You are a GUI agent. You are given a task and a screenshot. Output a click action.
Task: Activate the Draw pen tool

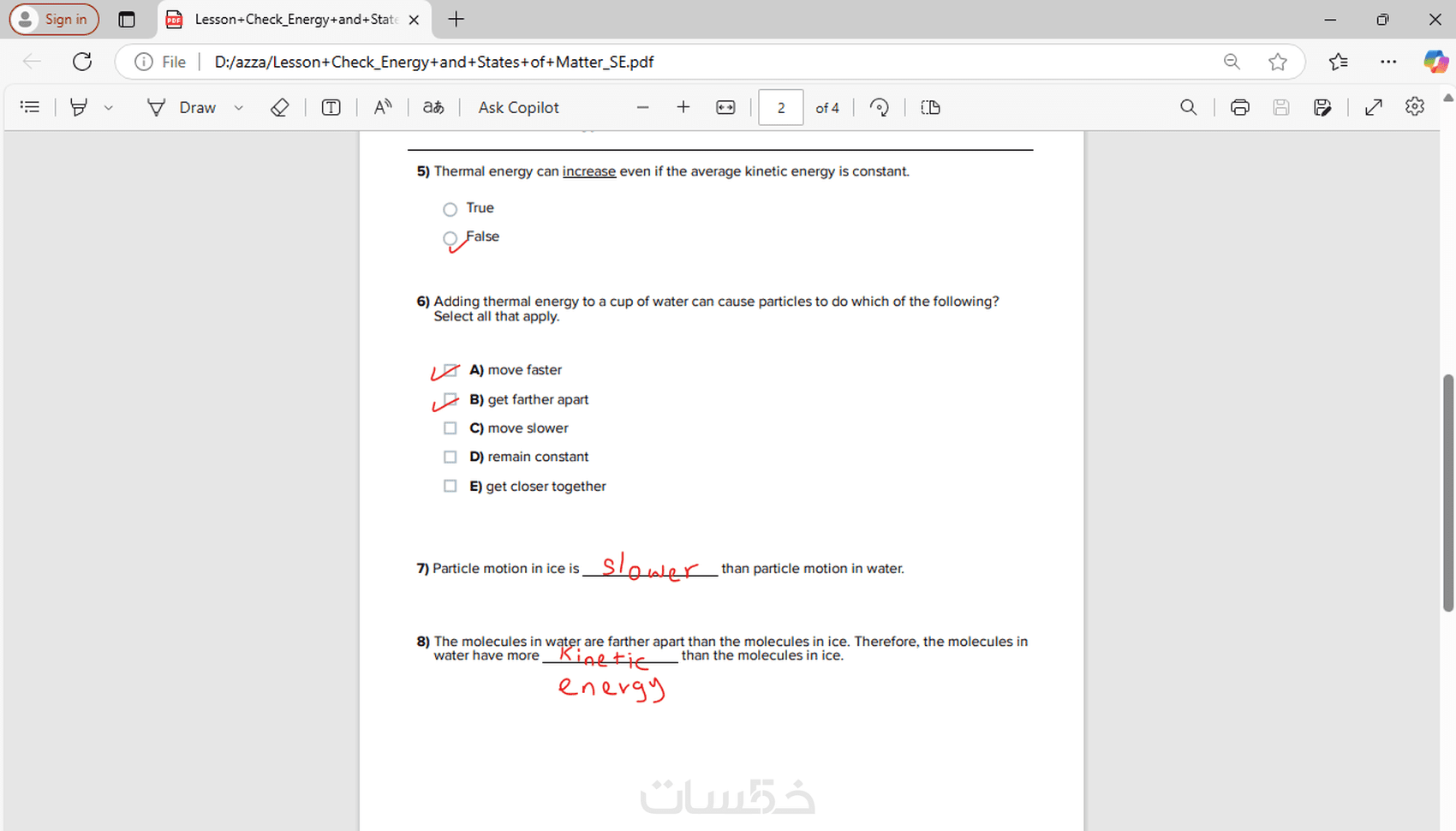point(182,107)
